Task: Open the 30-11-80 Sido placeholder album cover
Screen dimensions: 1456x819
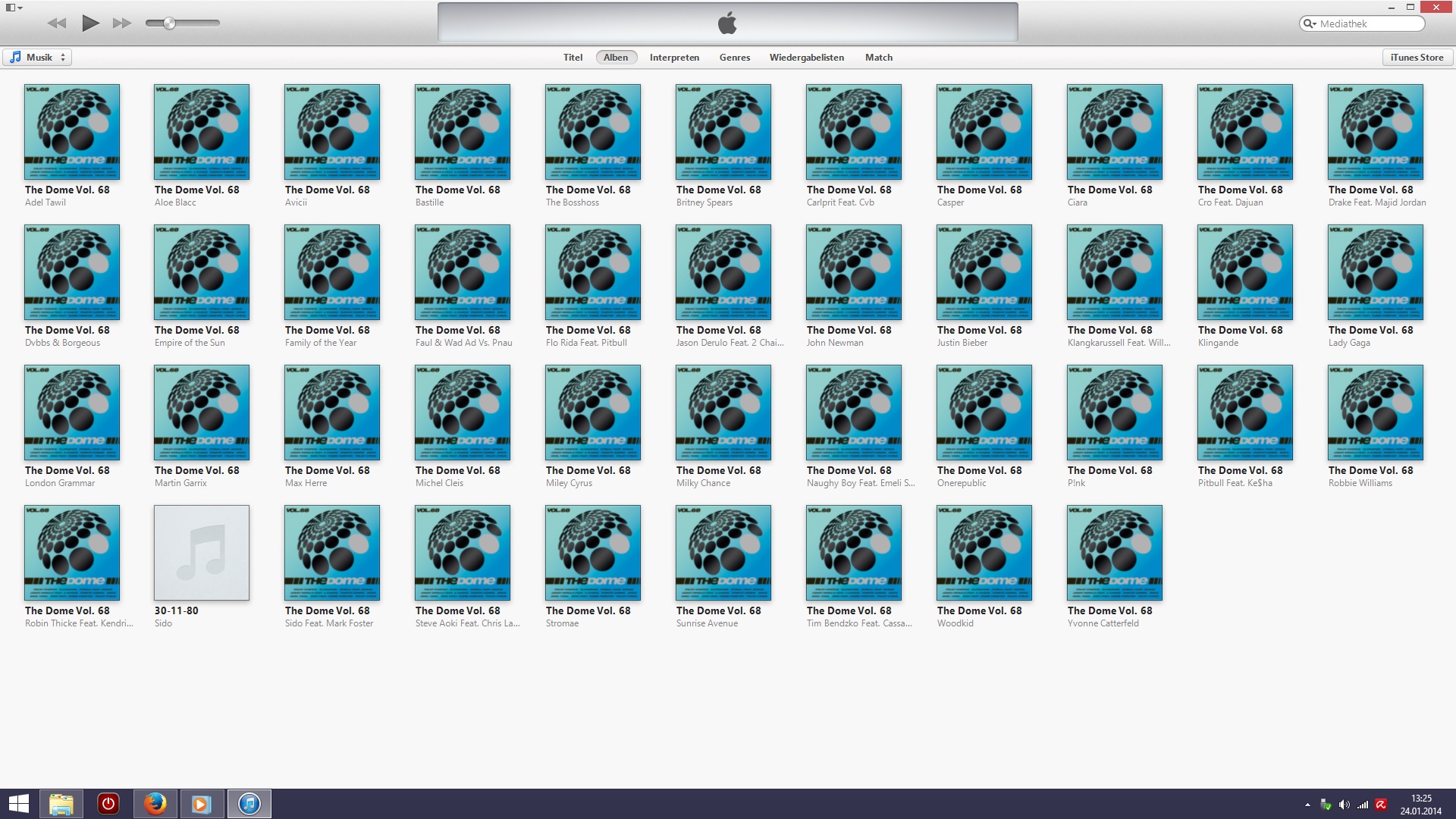Action: pos(202,553)
